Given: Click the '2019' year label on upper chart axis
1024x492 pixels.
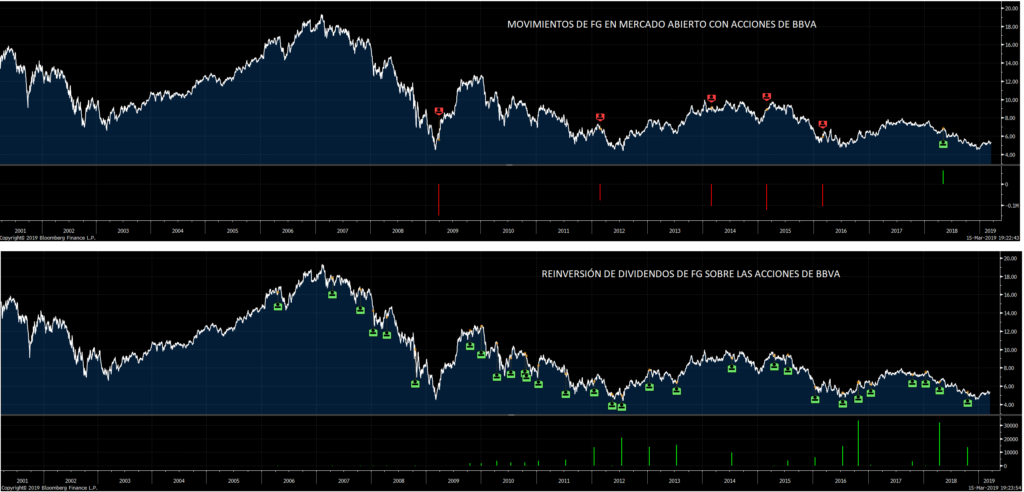Looking at the screenshot, I should (x=990, y=231).
